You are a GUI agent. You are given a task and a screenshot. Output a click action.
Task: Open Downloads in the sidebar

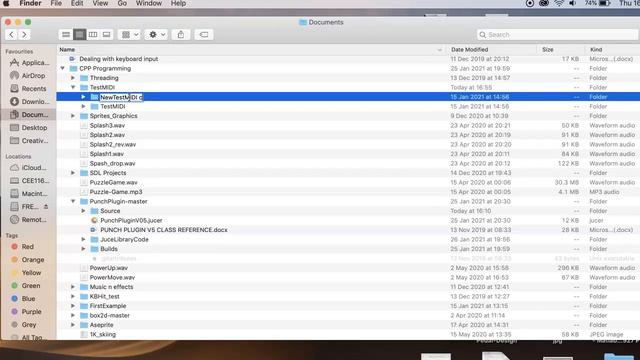29,102
